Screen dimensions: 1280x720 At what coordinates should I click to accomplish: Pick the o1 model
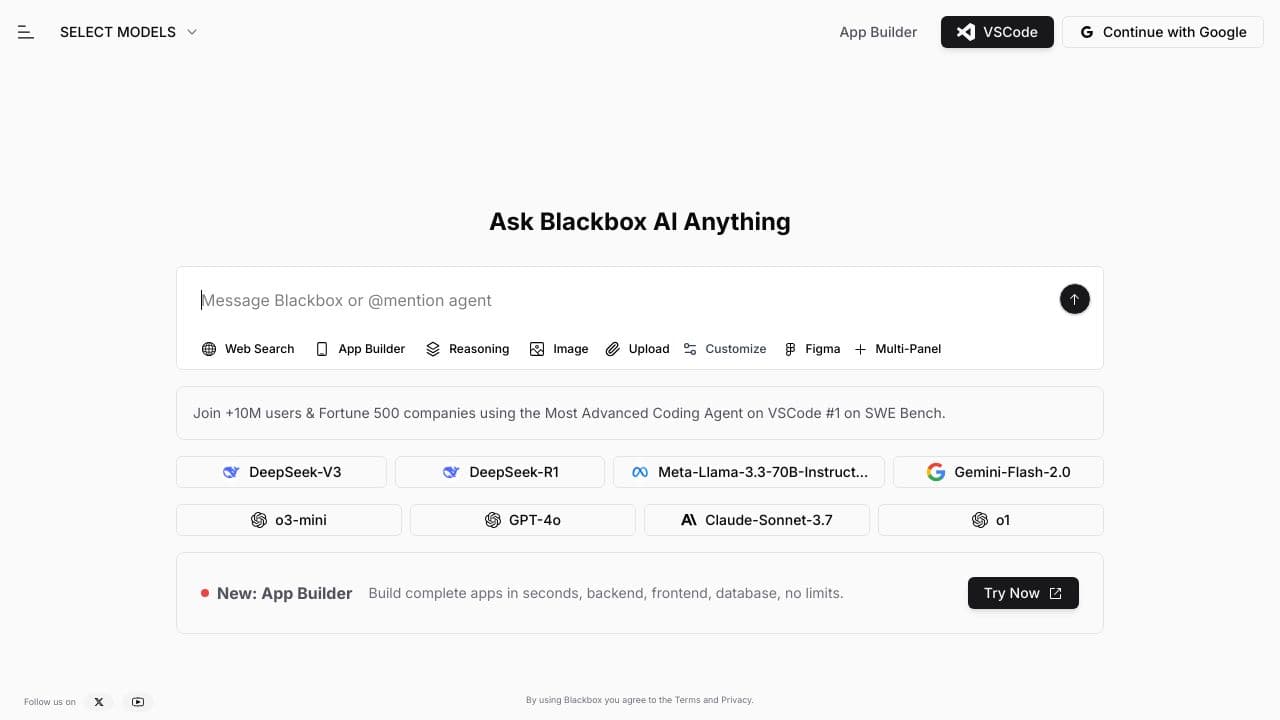[991, 520]
